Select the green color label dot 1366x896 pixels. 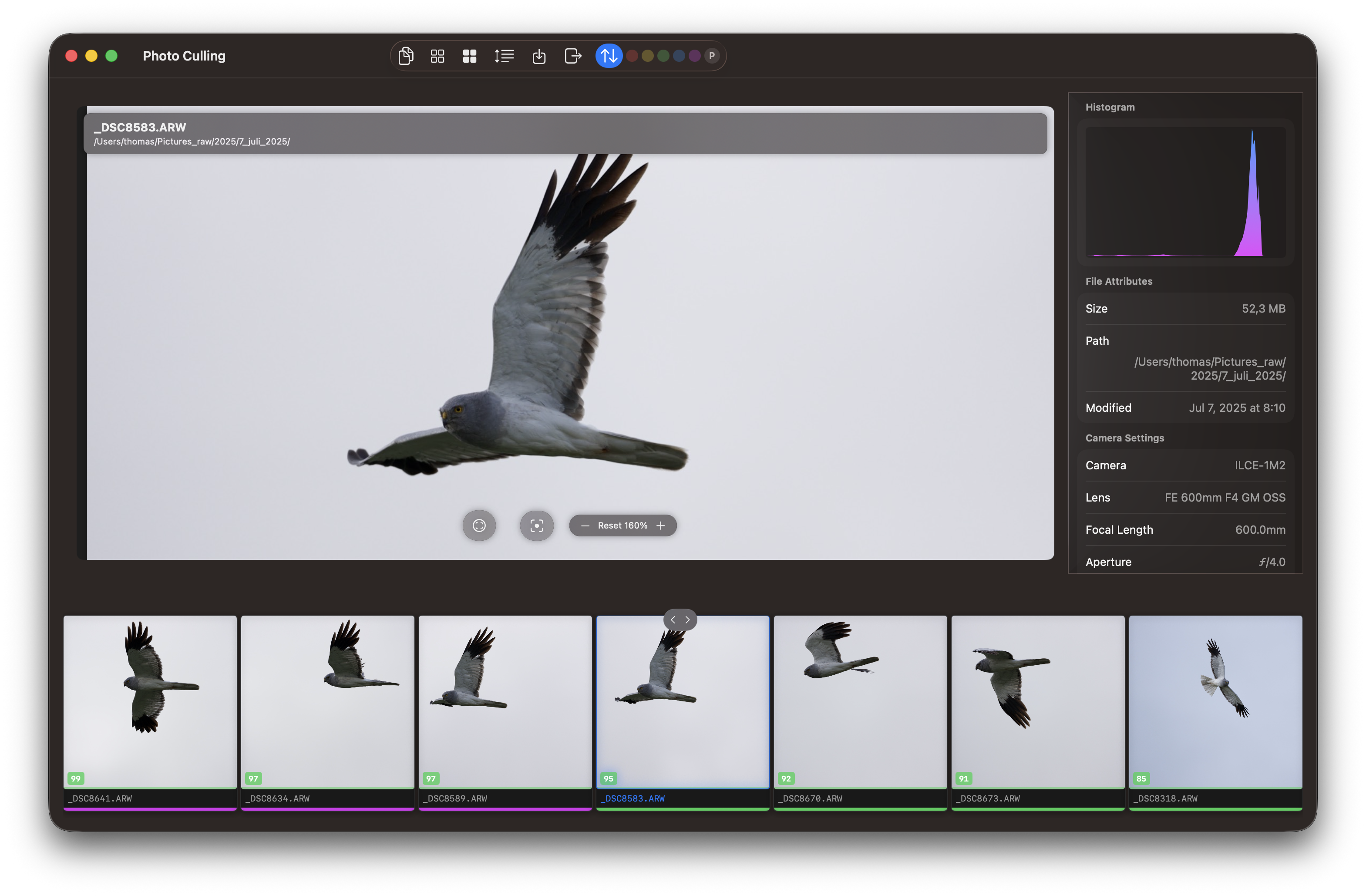pos(663,56)
